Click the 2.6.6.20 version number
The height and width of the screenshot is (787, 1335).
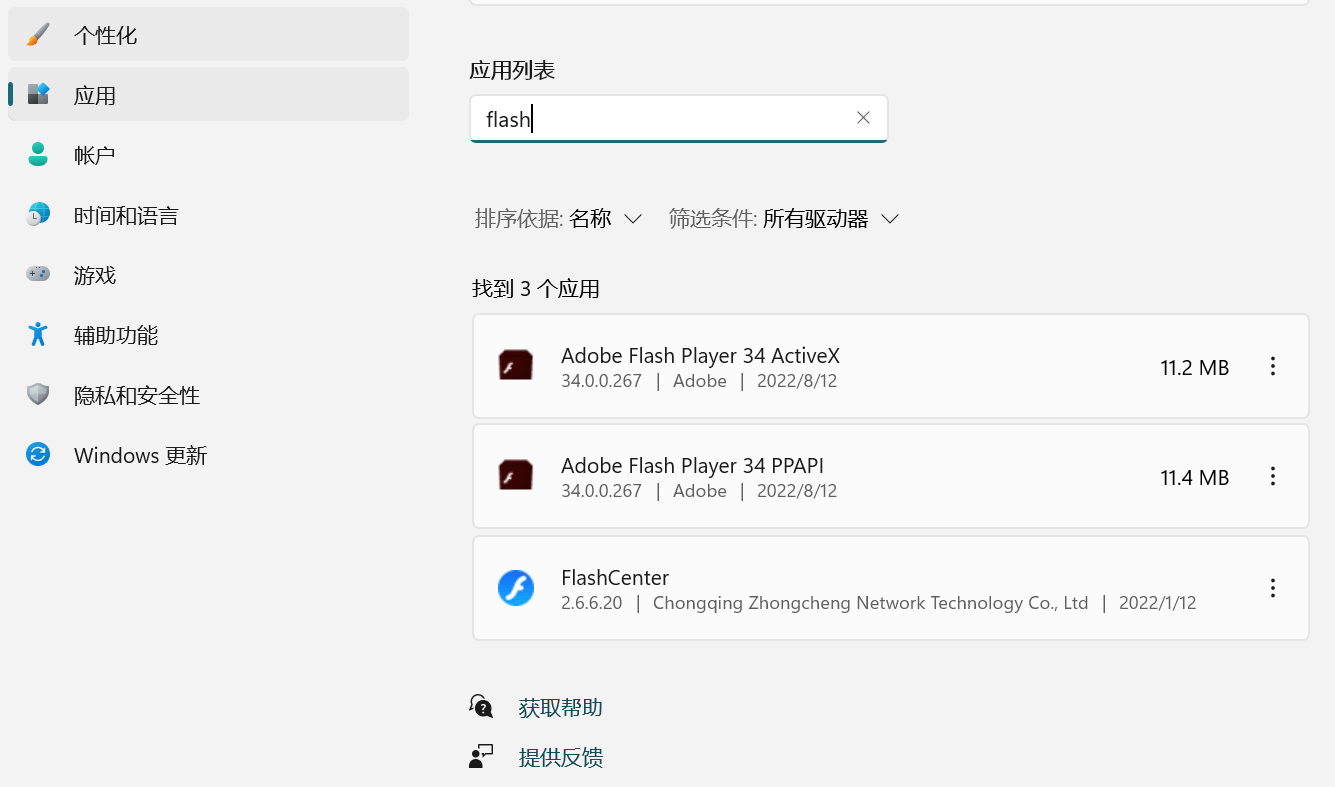click(x=592, y=603)
